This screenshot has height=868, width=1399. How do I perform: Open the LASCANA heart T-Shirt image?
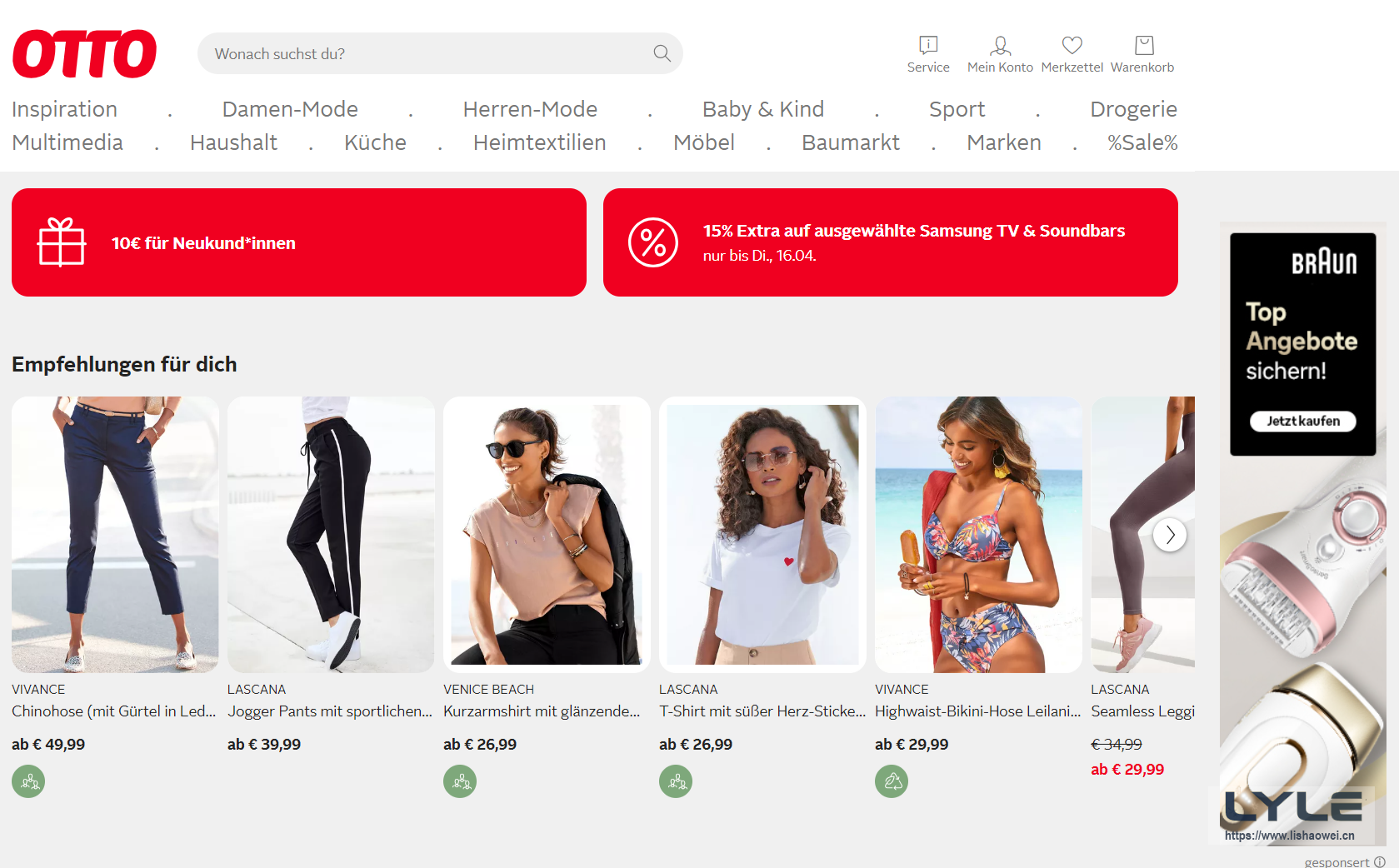pyautogui.click(x=762, y=535)
